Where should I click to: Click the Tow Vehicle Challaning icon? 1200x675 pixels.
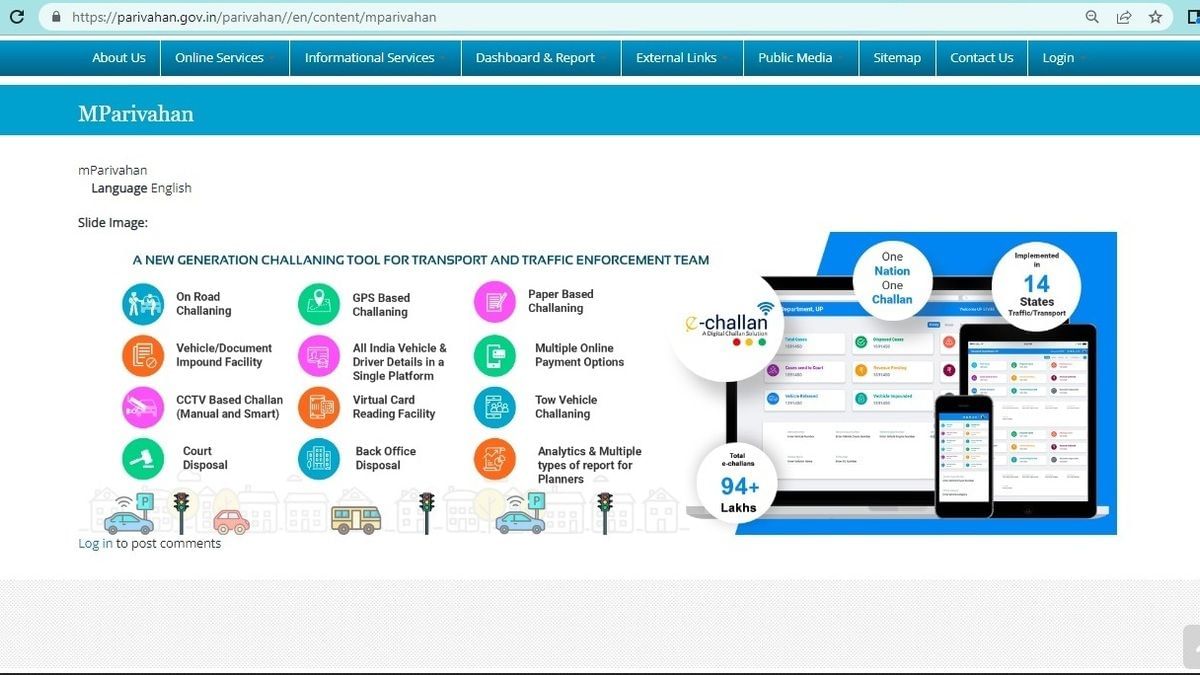pyautogui.click(x=493, y=407)
